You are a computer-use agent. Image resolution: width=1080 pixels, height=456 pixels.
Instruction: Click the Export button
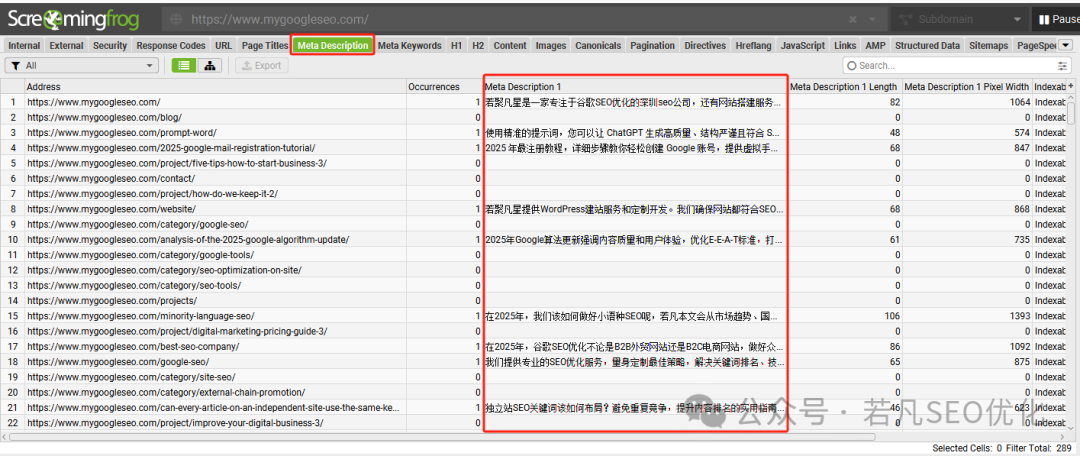pos(261,65)
